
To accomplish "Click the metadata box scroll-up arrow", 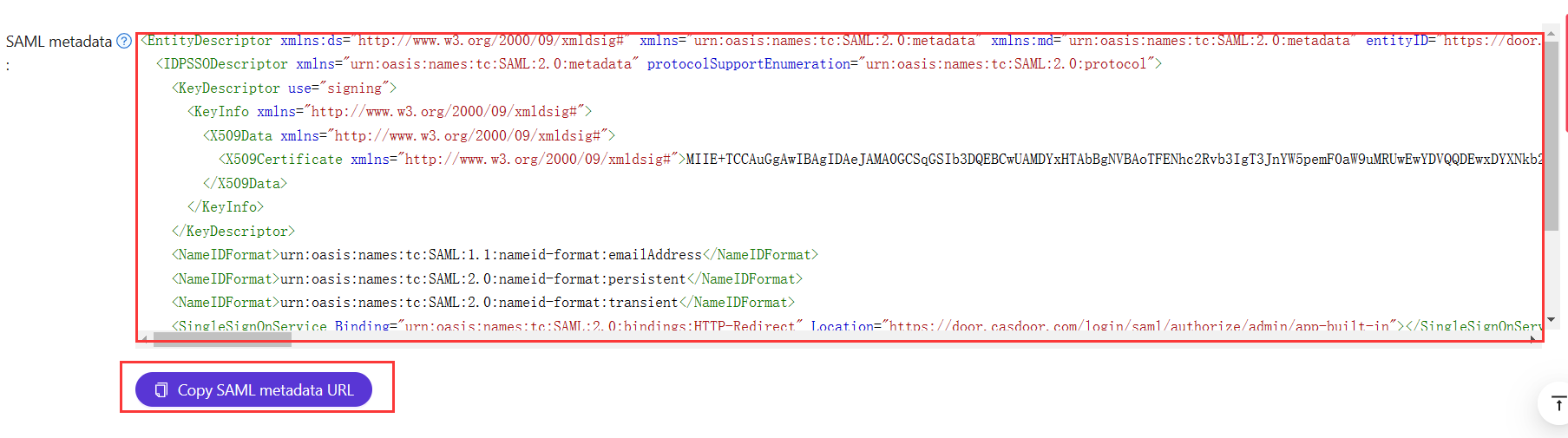I will tap(1552, 35).
